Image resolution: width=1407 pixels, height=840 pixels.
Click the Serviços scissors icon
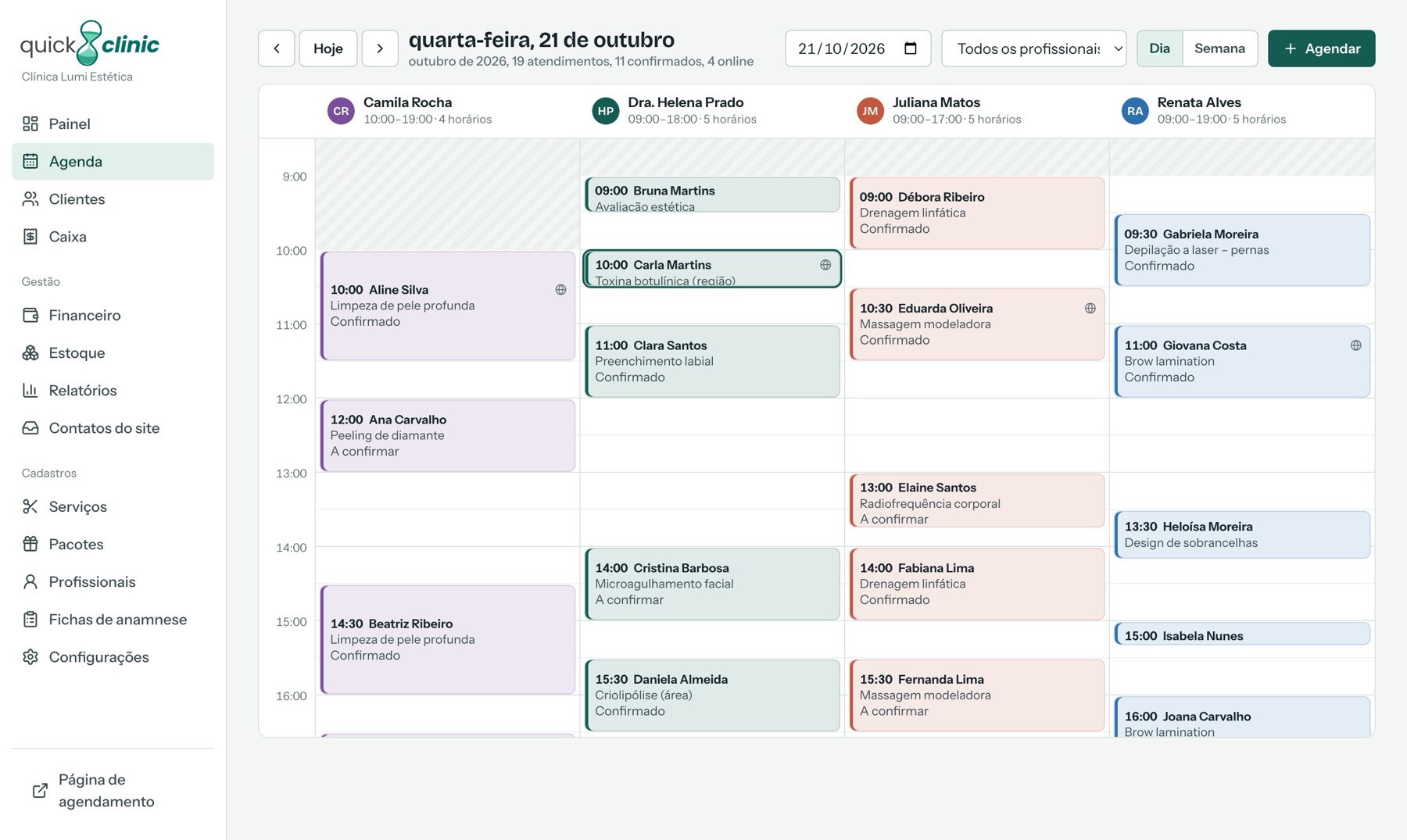tap(30, 506)
